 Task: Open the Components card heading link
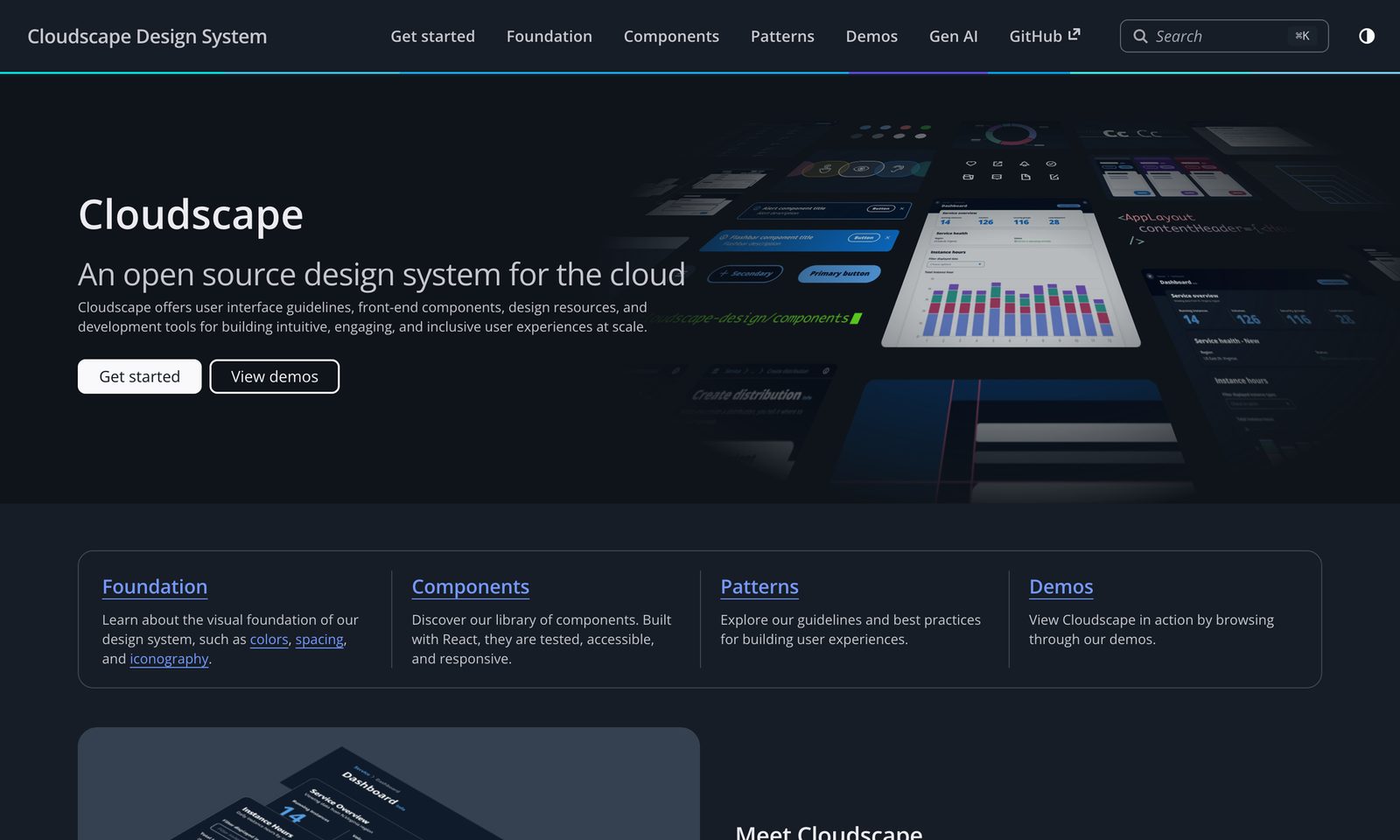click(470, 586)
